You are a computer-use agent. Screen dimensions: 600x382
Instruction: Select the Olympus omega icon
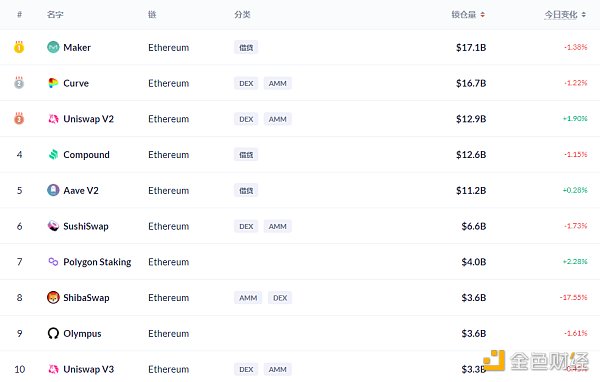tap(53, 333)
